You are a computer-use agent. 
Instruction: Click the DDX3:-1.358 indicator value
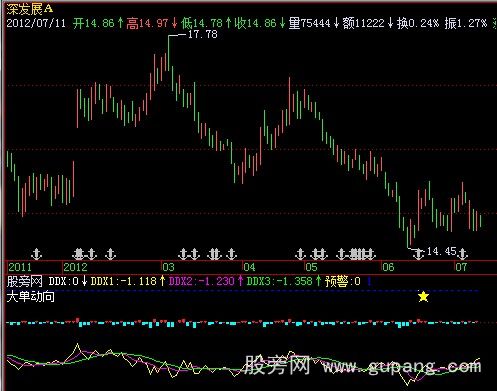coord(280,281)
